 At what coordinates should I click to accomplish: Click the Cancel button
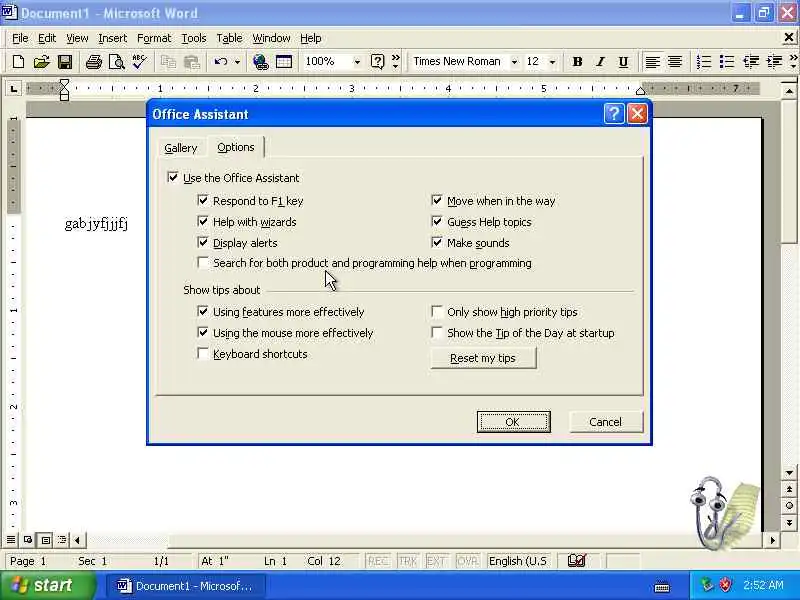(x=606, y=422)
